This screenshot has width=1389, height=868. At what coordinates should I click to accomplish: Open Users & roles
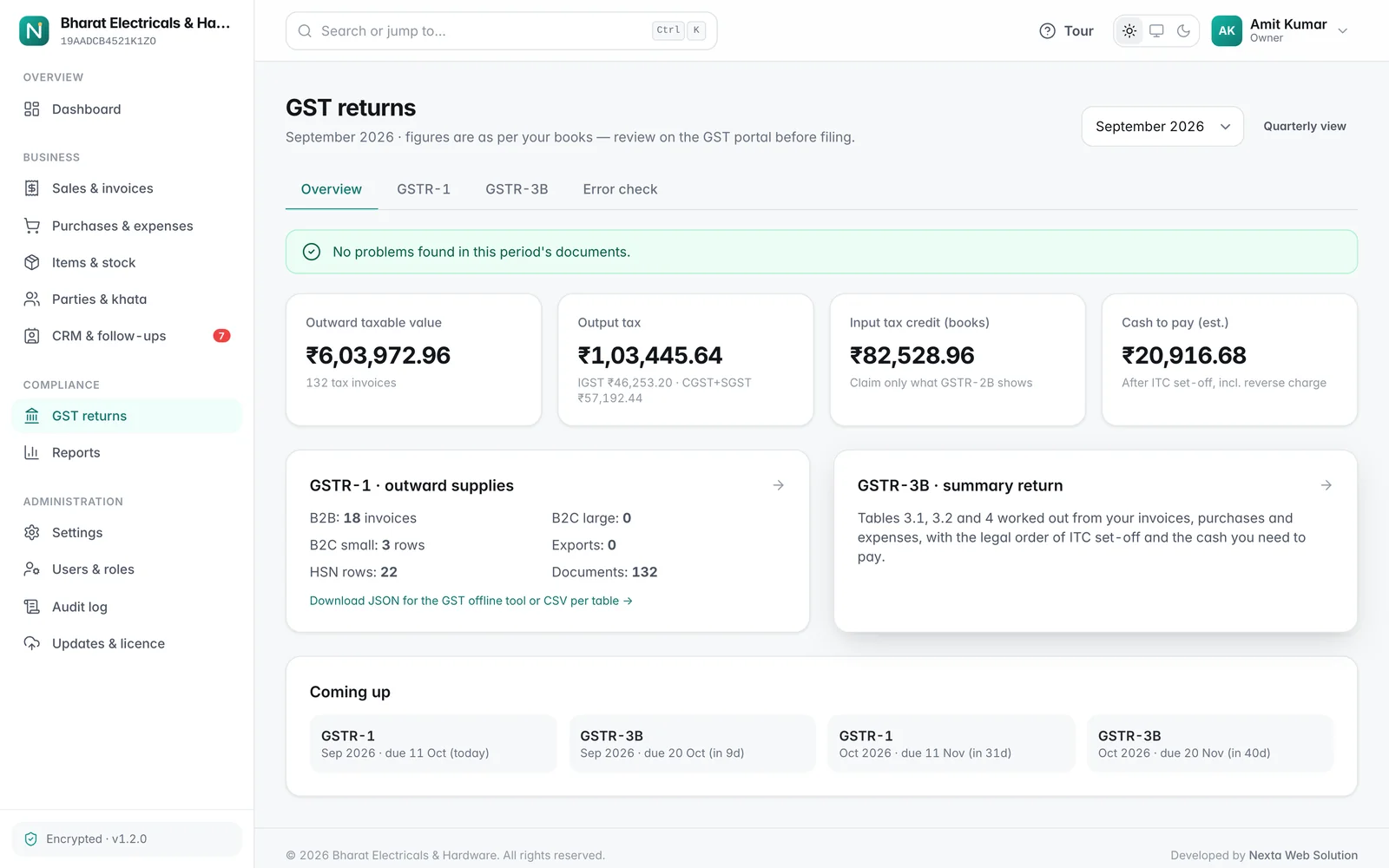pyautogui.click(x=127, y=569)
